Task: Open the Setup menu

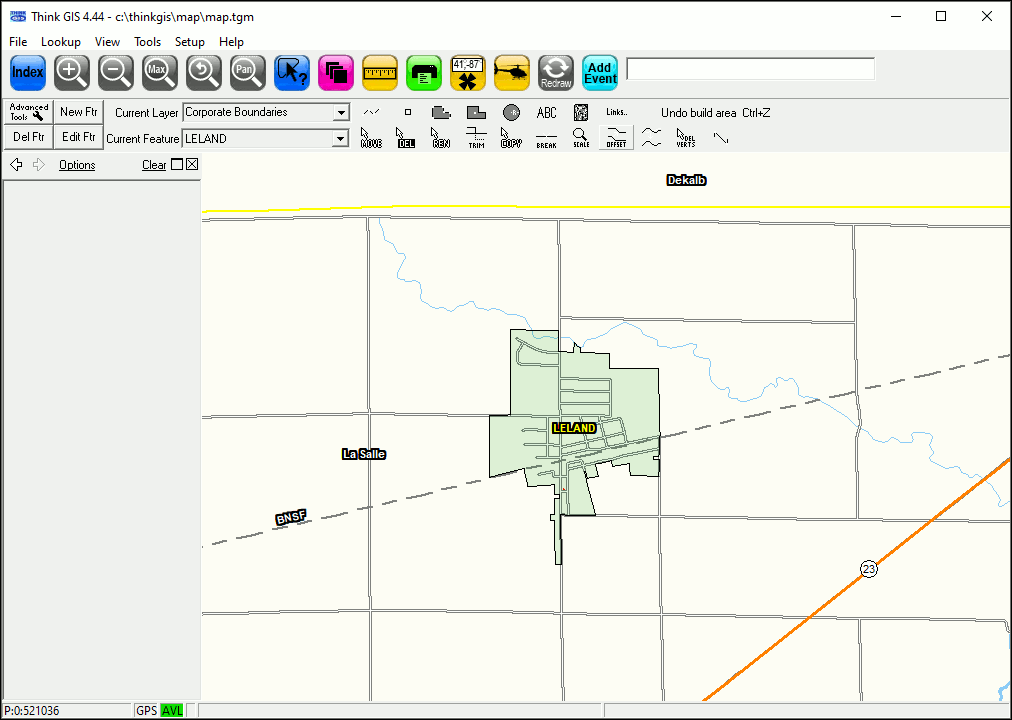Action: [189, 42]
